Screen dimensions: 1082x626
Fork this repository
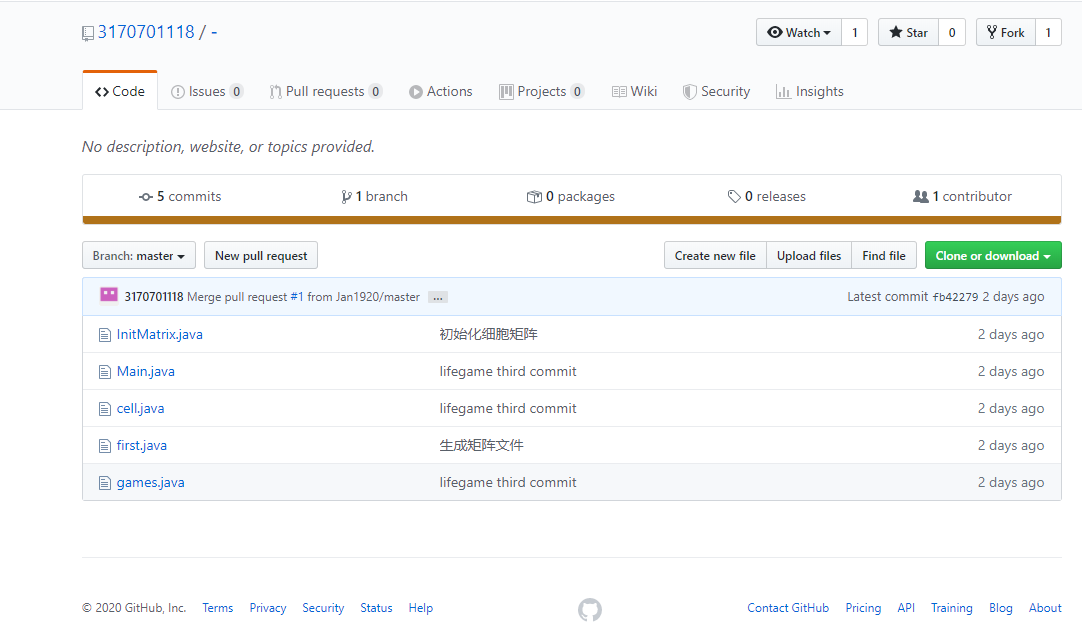click(1005, 33)
